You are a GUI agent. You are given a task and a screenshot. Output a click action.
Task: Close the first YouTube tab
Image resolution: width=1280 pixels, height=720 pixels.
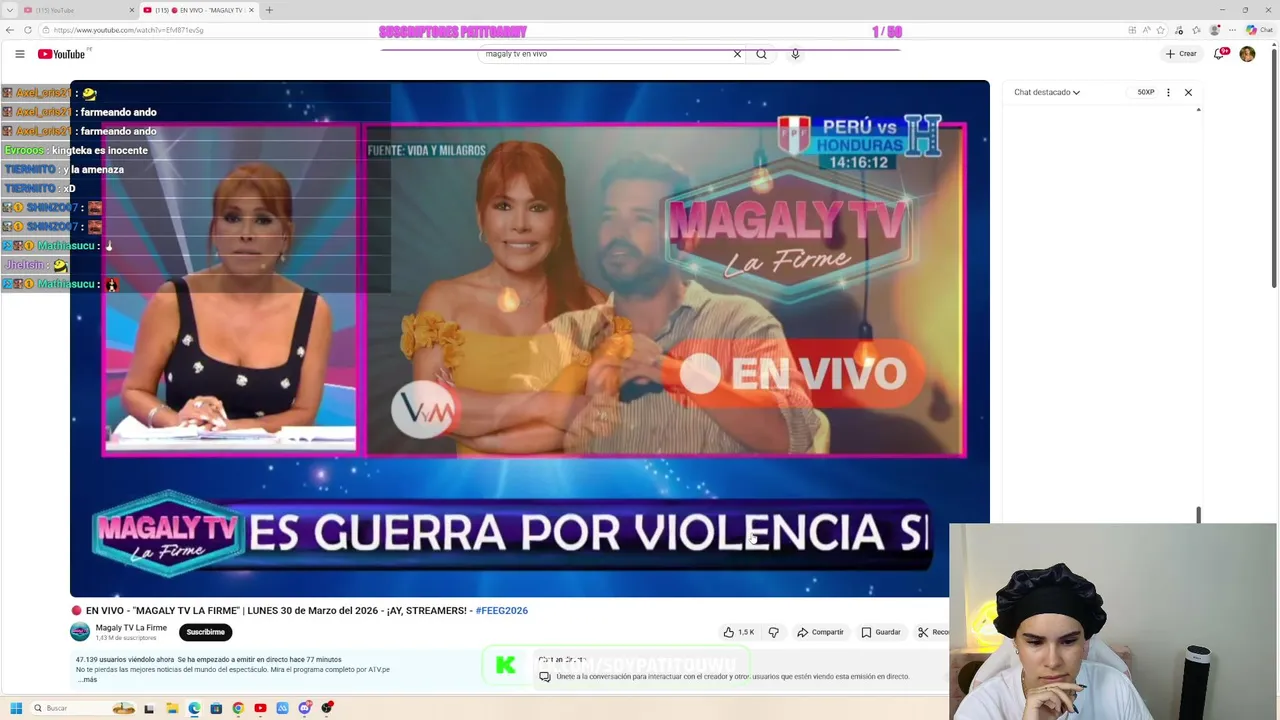[x=132, y=10]
